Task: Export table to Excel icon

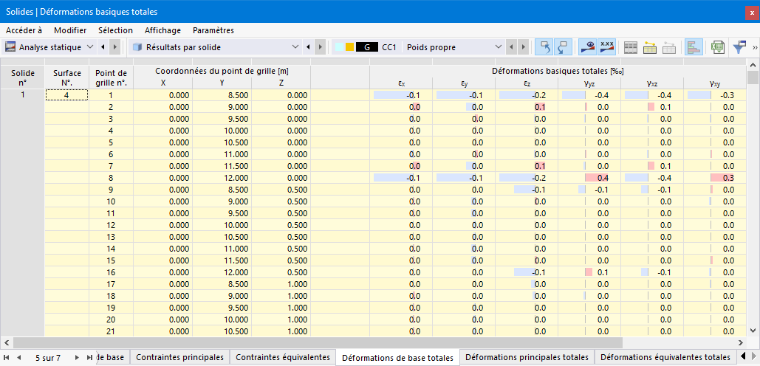Action: click(717, 48)
